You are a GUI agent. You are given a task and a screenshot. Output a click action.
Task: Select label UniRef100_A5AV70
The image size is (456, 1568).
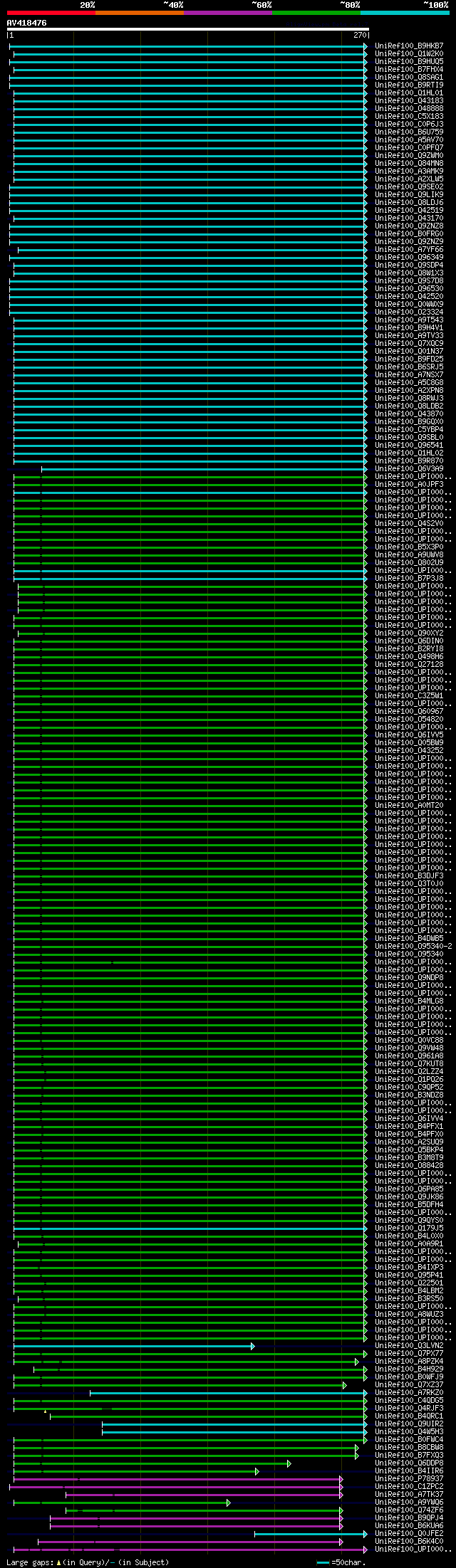[x=409, y=140]
